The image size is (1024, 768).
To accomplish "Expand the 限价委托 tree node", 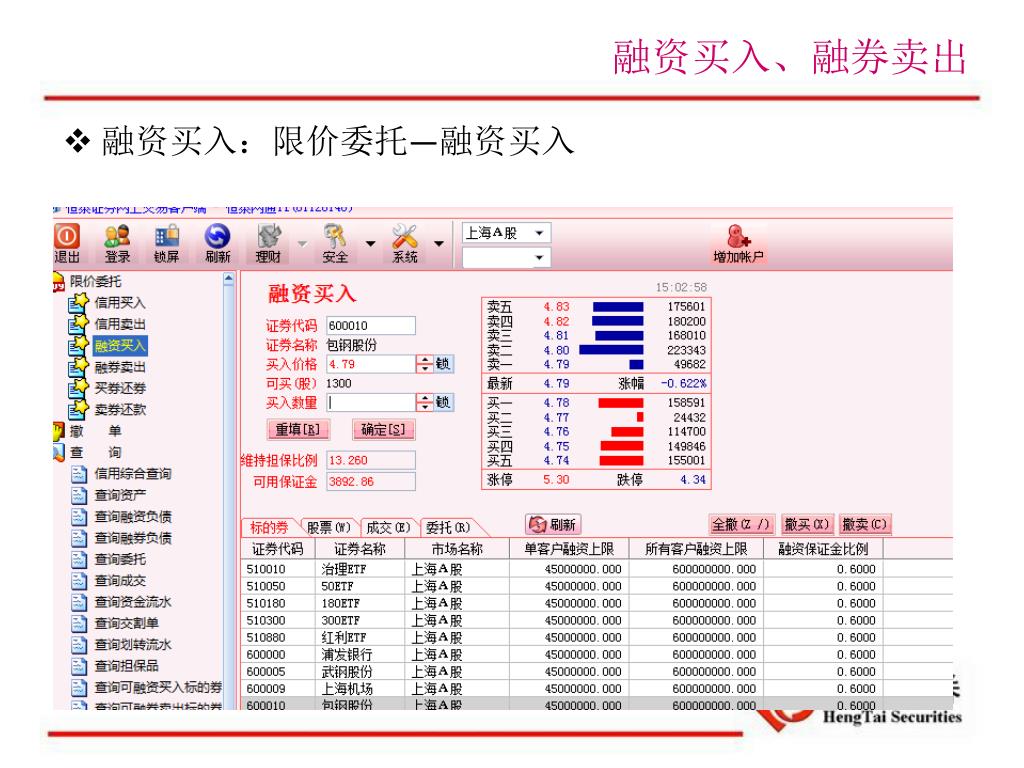I will point(95,281).
